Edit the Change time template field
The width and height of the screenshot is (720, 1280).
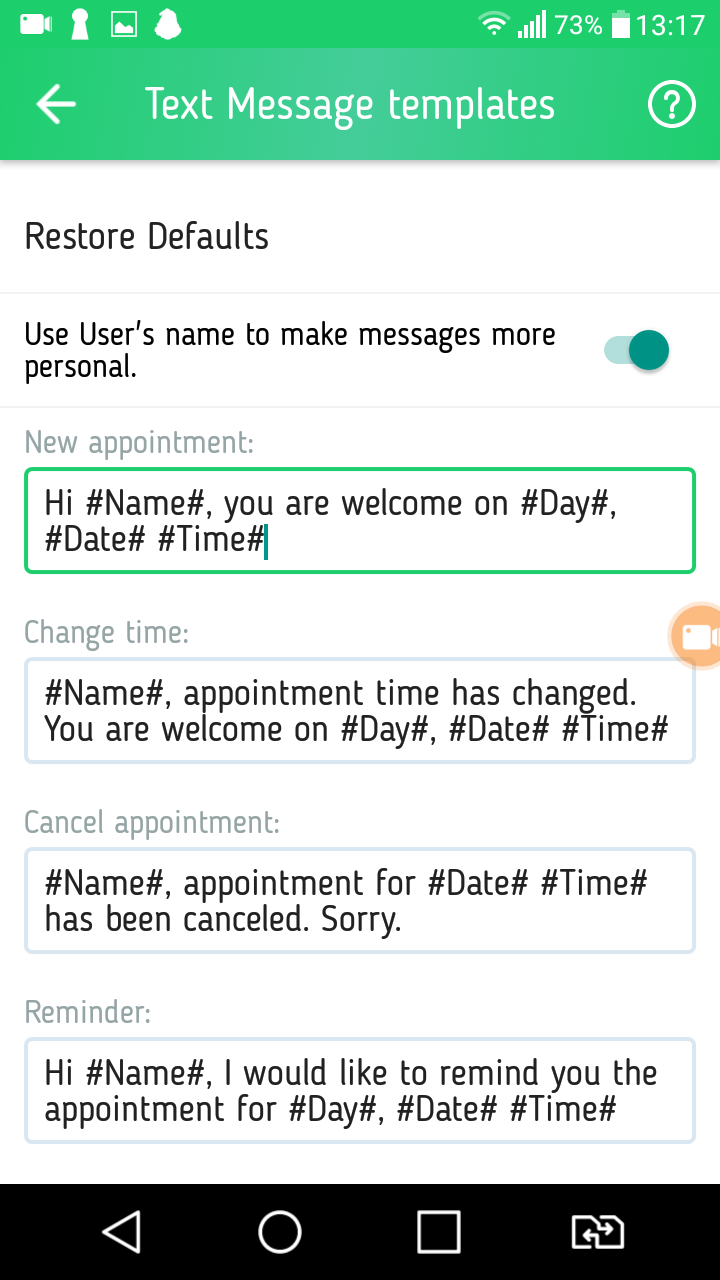(x=360, y=711)
